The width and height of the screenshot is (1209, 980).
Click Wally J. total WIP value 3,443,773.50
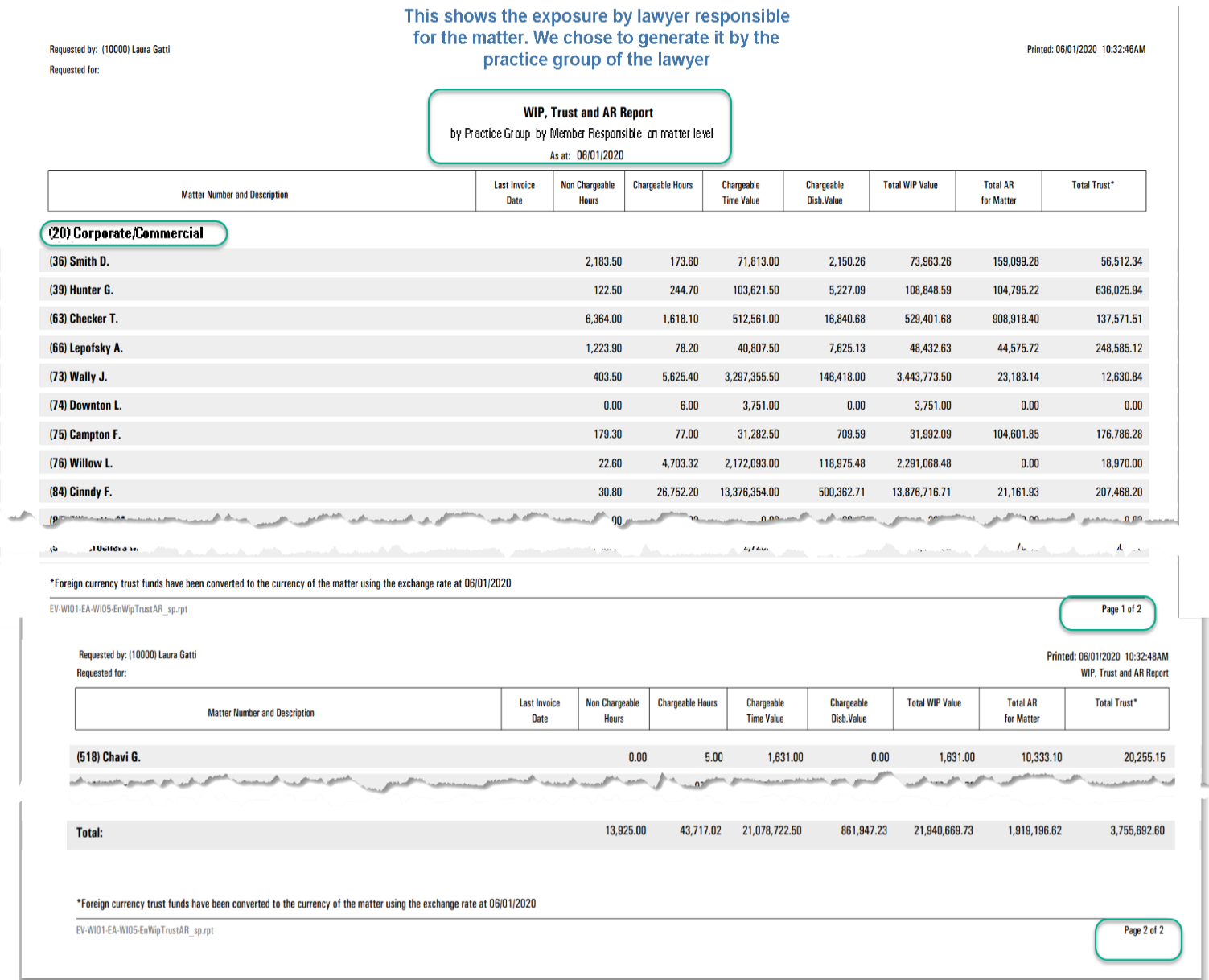(x=923, y=377)
